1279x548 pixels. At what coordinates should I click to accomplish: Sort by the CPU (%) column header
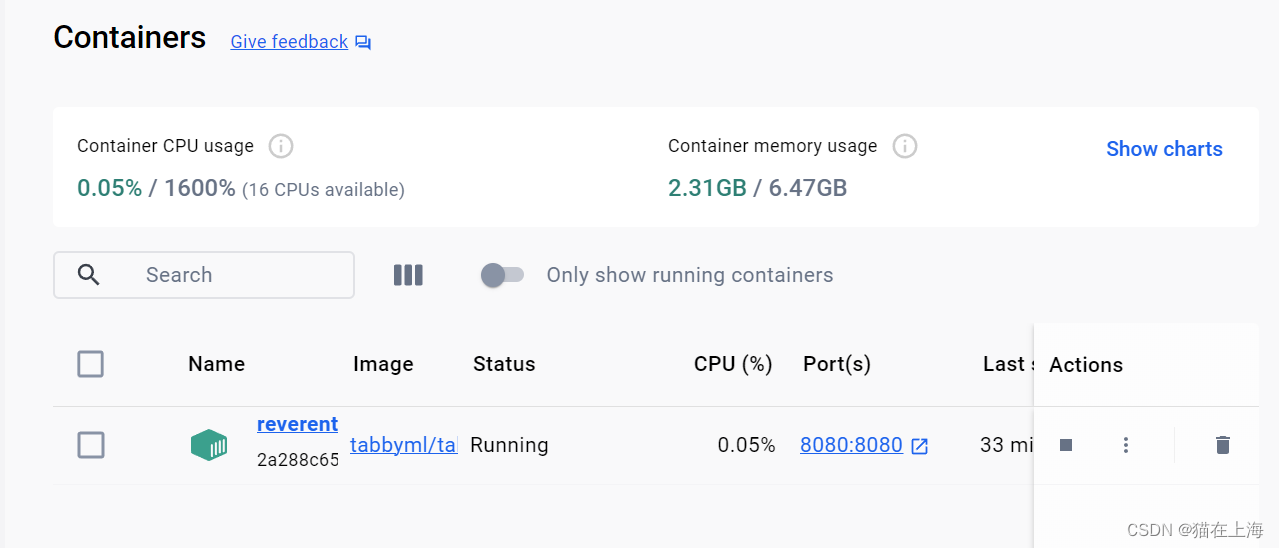pyautogui.click(x=733, y=364)
